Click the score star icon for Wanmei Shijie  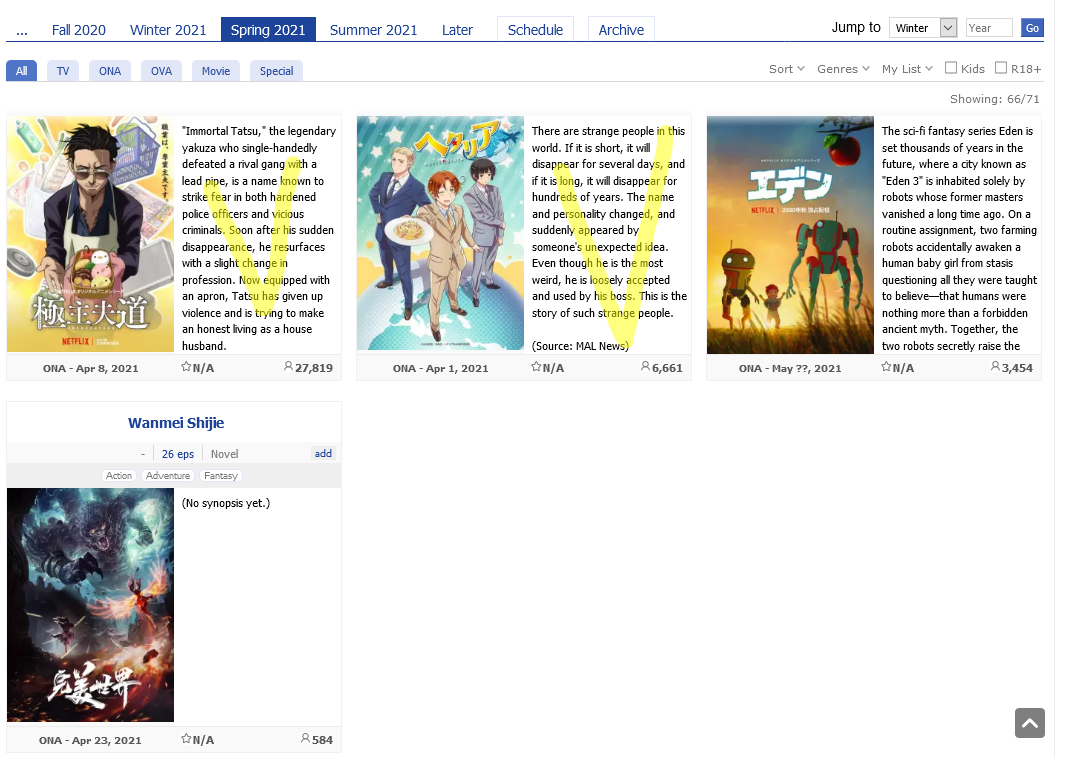186,738
